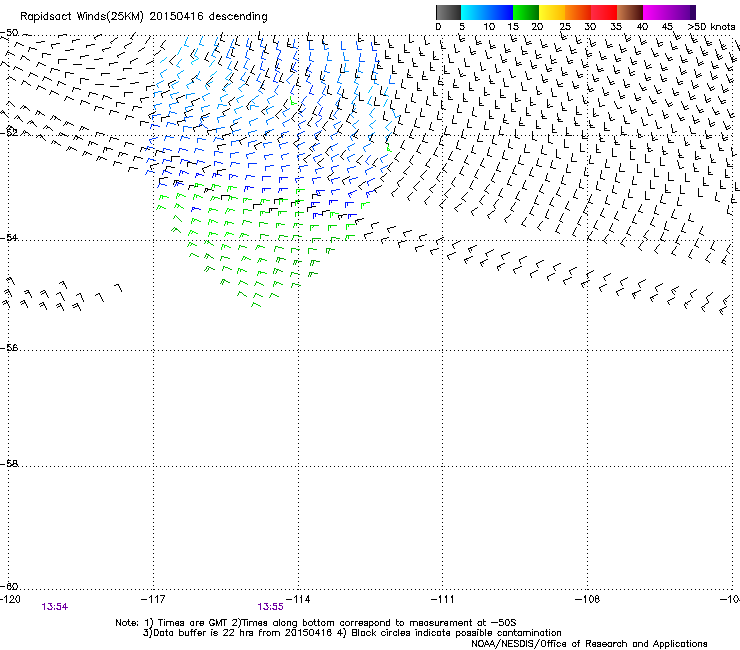Click the magenta-purple 40-50 knots color band
The width and height of the screenshot is (740, 650).
tap(669, 12)
